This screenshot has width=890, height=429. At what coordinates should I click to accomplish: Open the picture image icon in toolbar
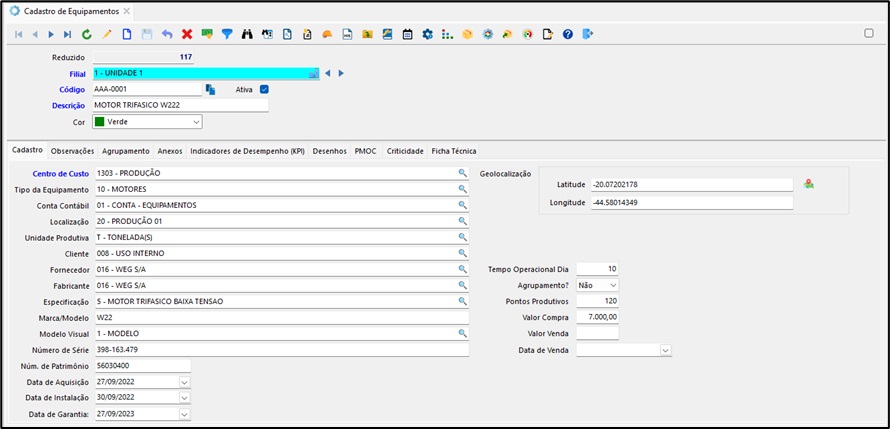click(387, 35)
